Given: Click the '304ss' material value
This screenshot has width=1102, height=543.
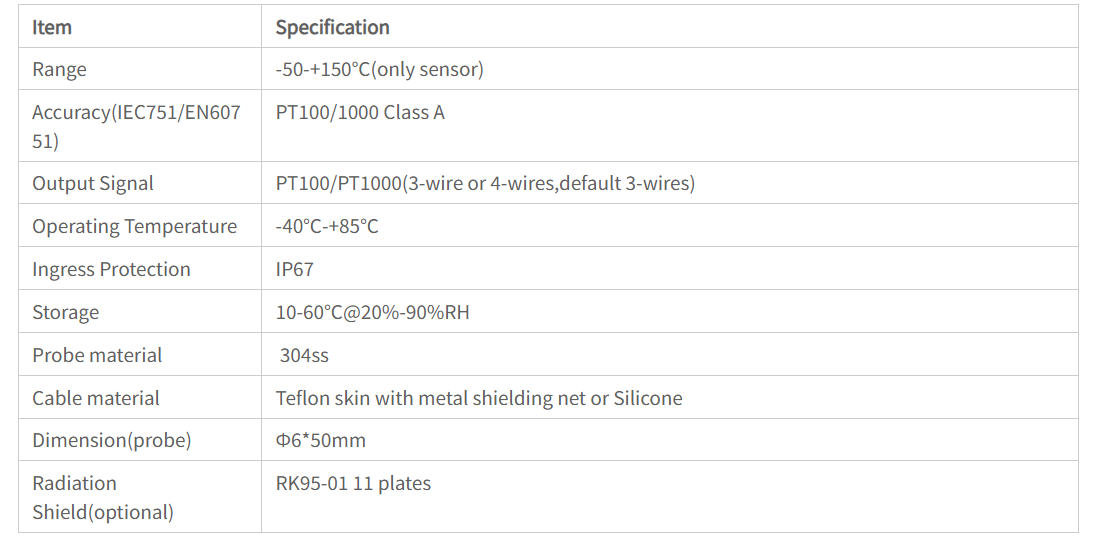Looking at the screenshot, I should tap(304, 355).
